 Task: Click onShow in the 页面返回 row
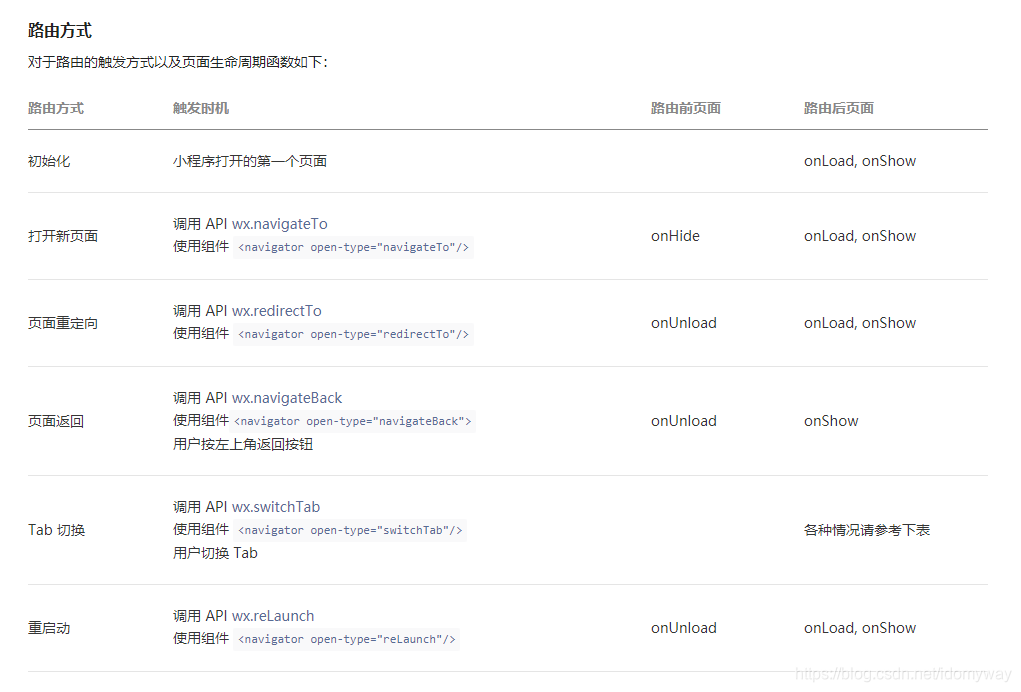tap(832, 421)
